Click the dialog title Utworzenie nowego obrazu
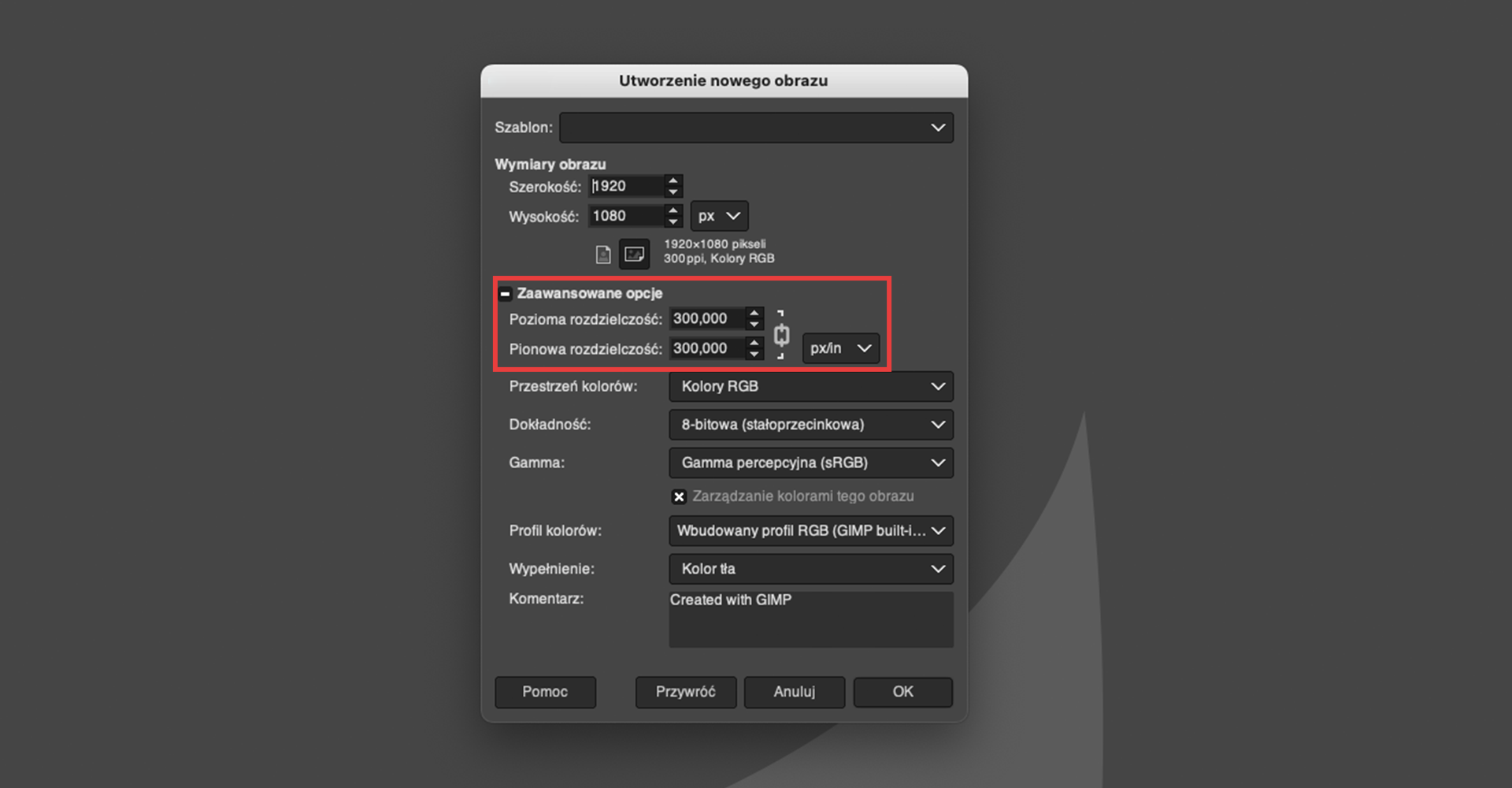This screenshot has height=788, width=1512. tap(723, 81)
